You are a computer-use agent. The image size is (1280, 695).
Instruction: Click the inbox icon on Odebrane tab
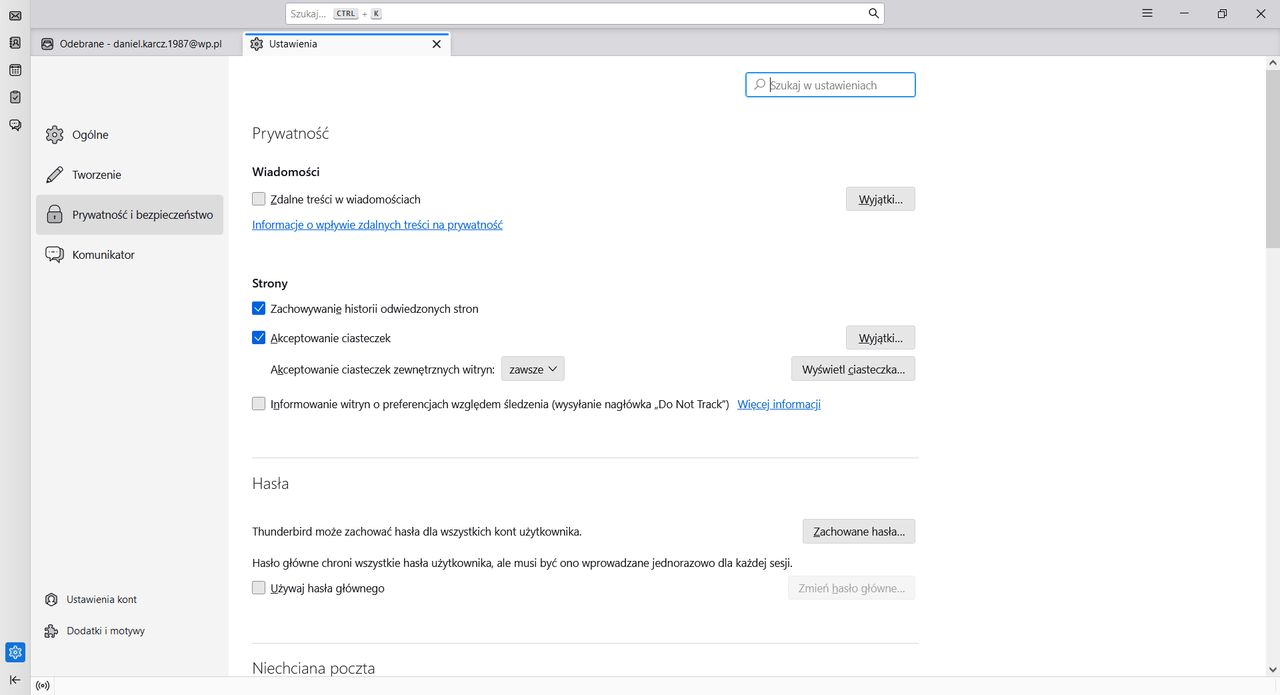coord(47,44)
